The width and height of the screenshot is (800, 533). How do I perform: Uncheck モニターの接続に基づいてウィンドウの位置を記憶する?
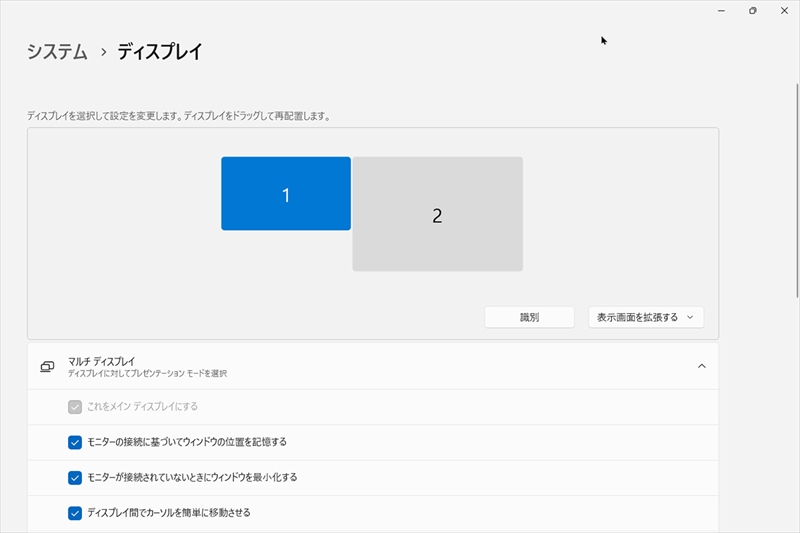tap(75, 442)
